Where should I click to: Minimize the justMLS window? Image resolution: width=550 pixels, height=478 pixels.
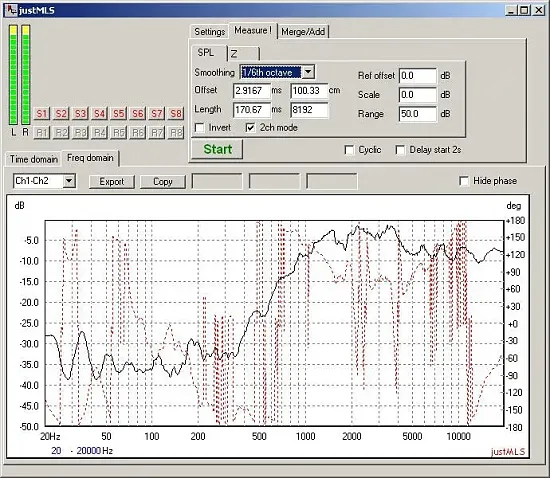click(511, 10)
